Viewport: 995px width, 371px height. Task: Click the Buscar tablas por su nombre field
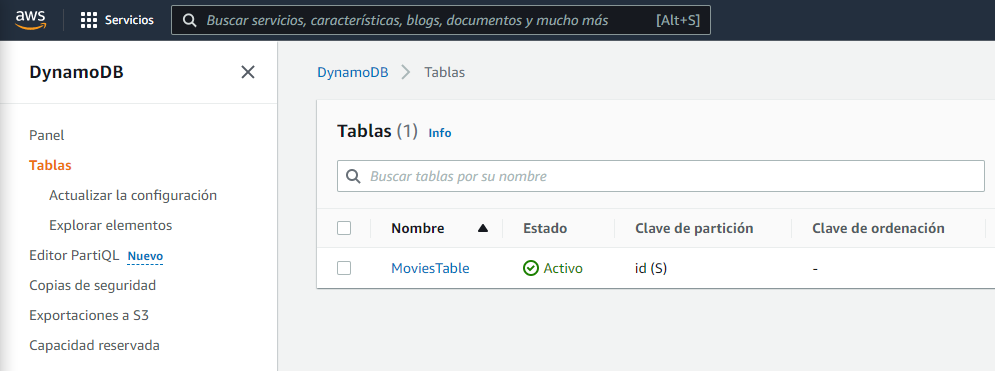click(x=661, y=176)
